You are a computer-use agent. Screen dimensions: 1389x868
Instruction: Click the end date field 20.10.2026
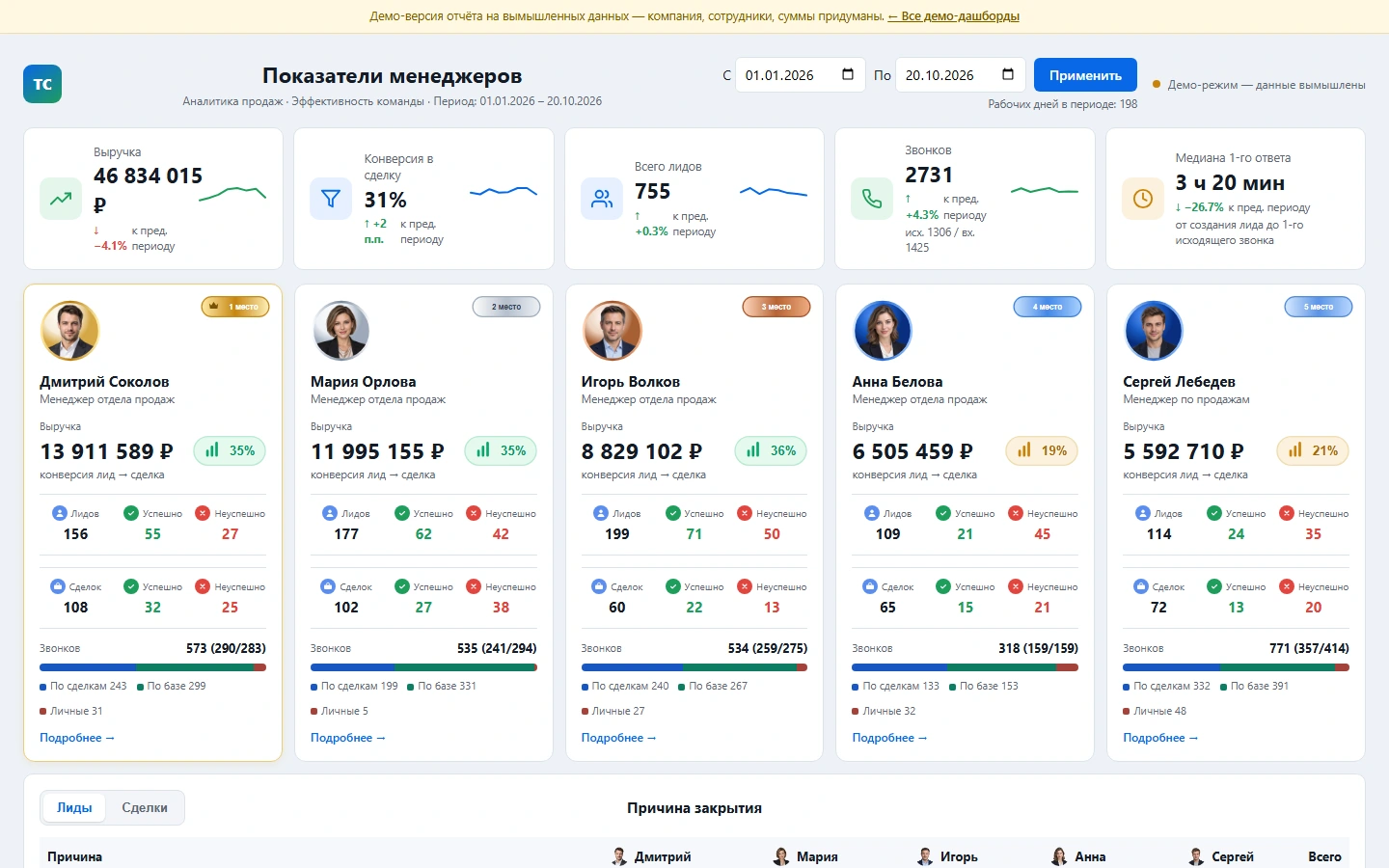[960, 75]
